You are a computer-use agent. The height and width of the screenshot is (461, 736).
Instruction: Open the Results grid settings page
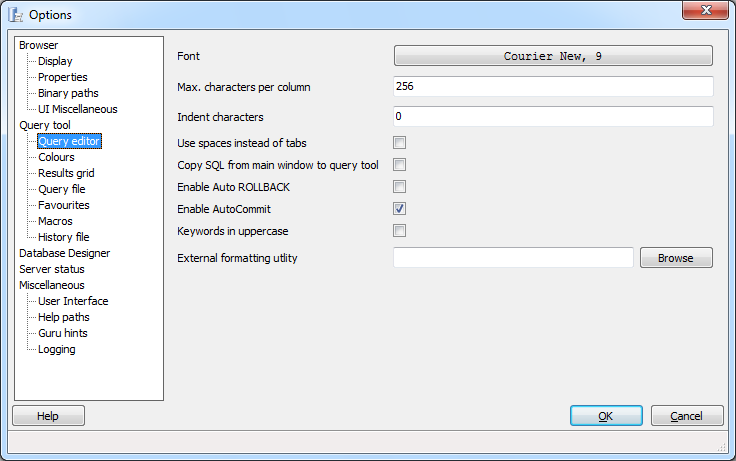(x=65, y=173)
